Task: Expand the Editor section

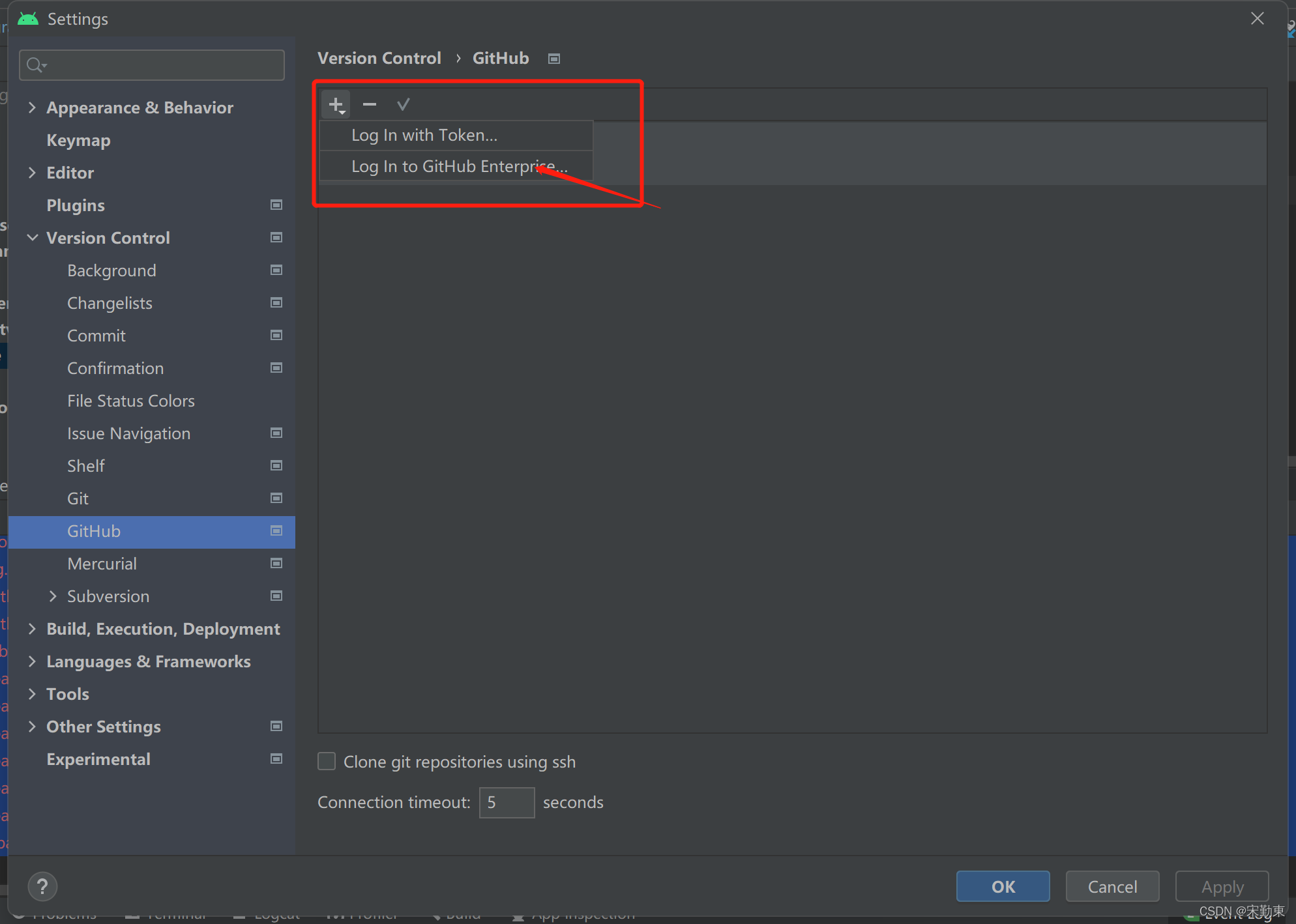Action: coord(32,173)
